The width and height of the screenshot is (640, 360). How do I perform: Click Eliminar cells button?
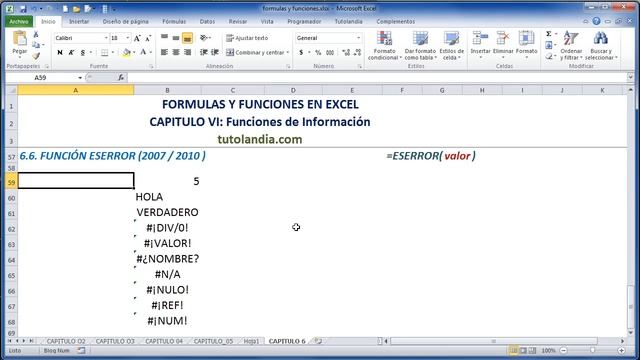click(503, 45)
